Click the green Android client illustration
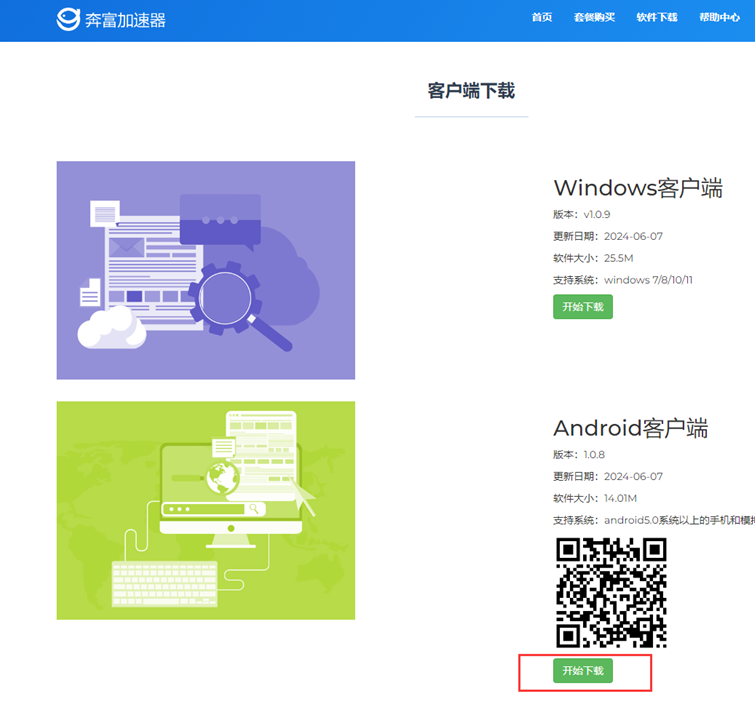Screen dimensions: 755x711 pos(206,510)
